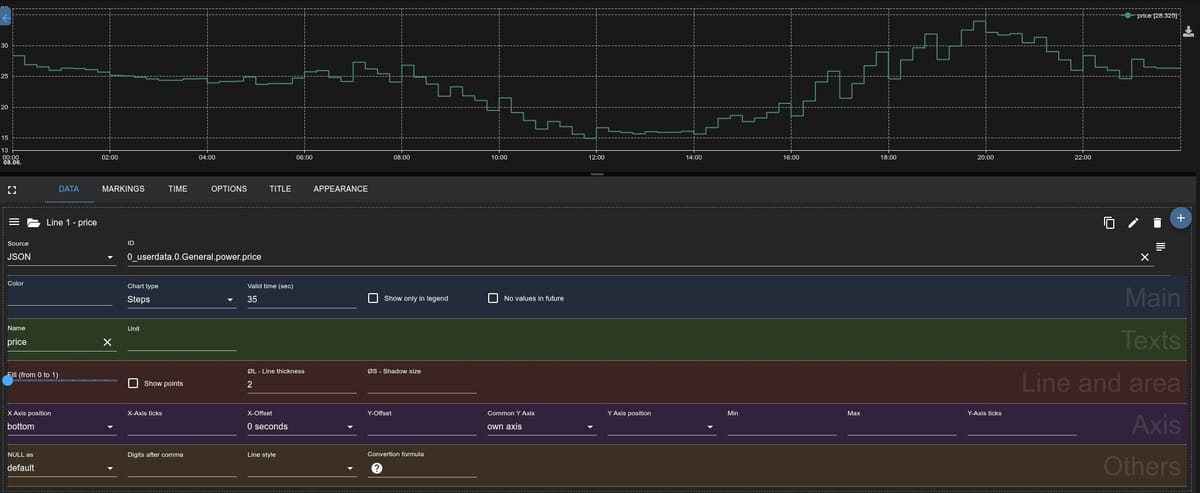Viewport: 1200px width, 493px height.
Task: Open Common Y Axis own axis dropdown
Action: tap(541, 427)
